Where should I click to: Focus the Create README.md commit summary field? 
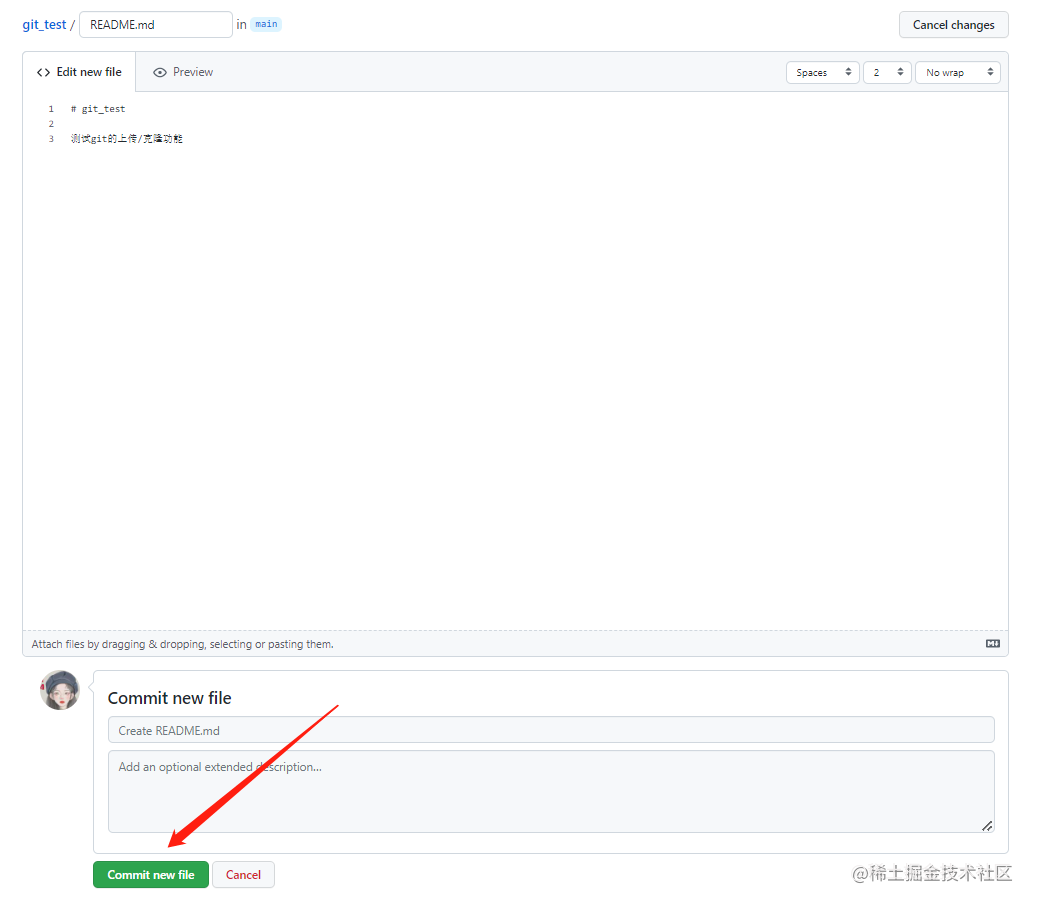click(x=550, y=730)
